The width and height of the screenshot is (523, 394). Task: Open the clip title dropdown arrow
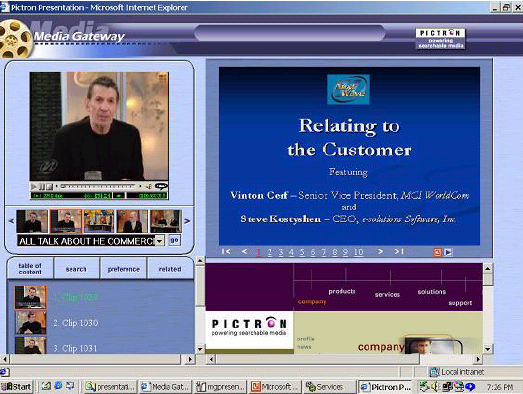(x=160, y=241)
